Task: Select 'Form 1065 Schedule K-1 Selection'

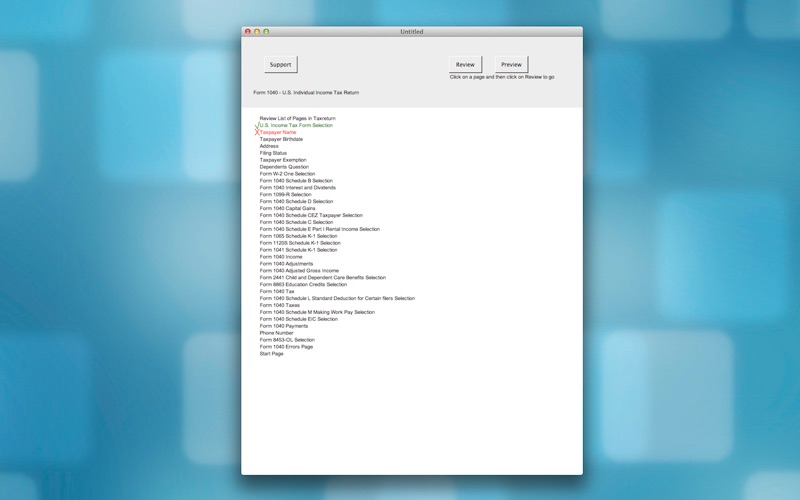Action: 298,236
